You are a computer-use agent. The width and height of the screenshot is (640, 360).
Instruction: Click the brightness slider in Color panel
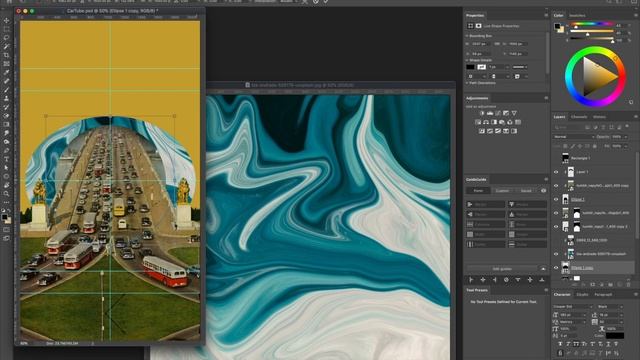click(591, 39)
